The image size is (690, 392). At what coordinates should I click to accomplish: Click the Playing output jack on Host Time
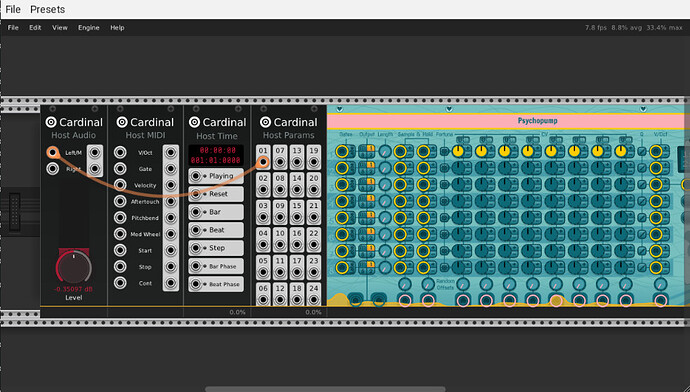point(195,176)
